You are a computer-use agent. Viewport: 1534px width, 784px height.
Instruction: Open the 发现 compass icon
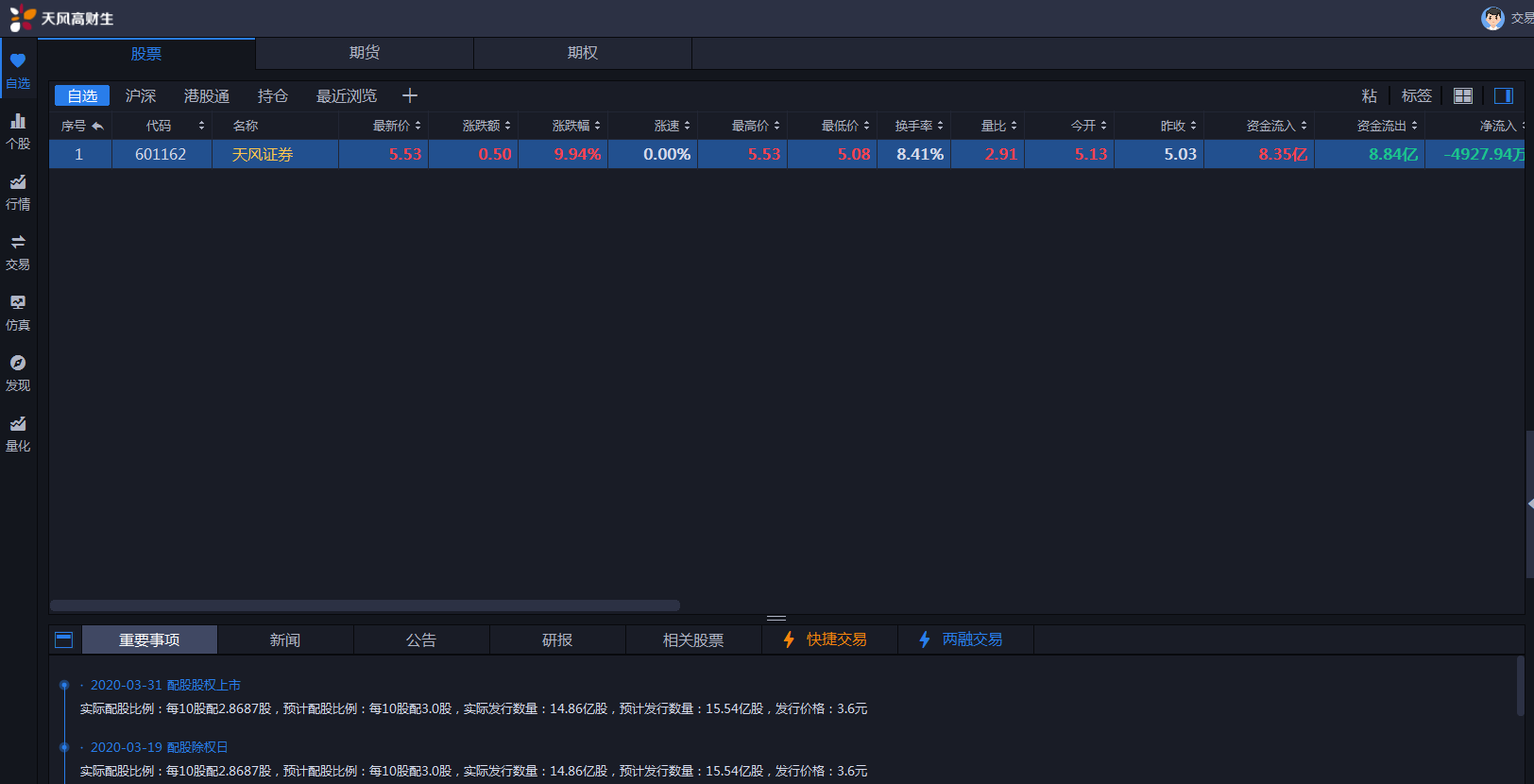tap(18, 363)
